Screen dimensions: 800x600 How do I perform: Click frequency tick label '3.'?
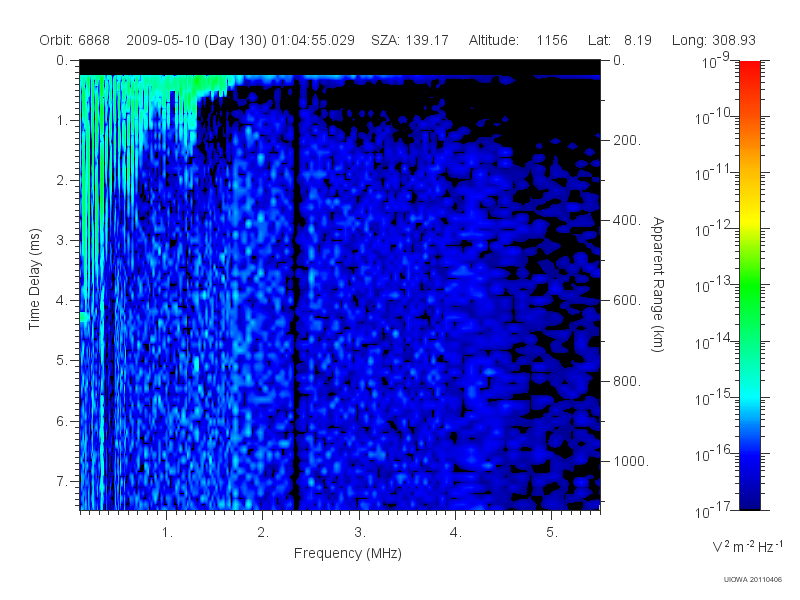(360, 532)
